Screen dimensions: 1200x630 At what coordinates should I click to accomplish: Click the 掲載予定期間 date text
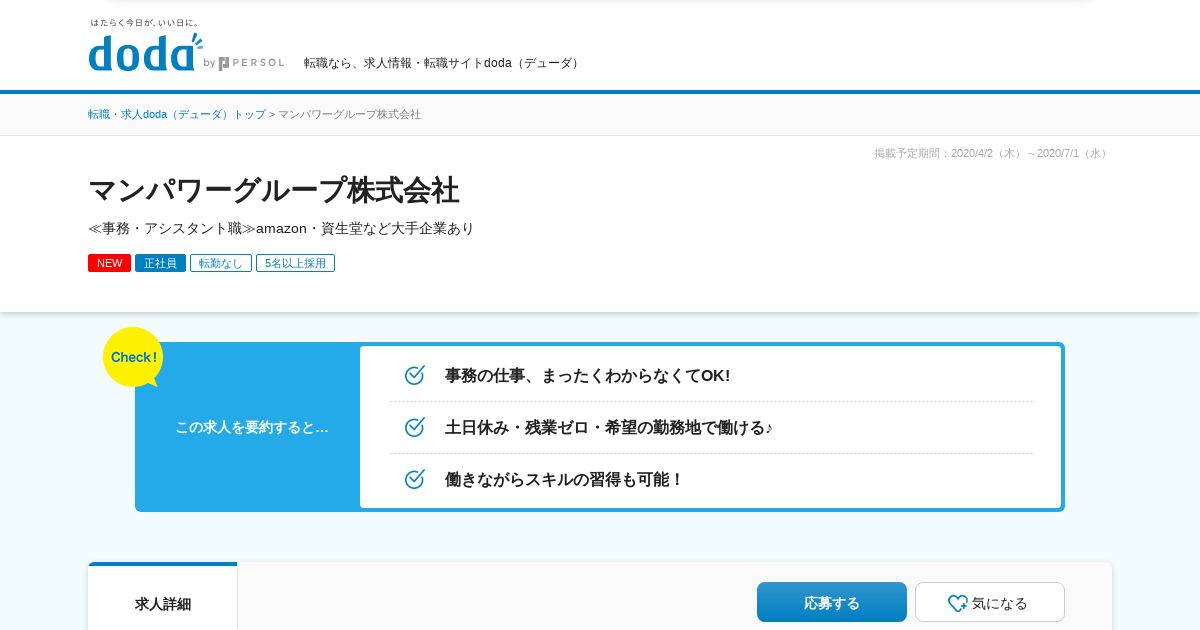pyautogui.click(x=992, y=153)
